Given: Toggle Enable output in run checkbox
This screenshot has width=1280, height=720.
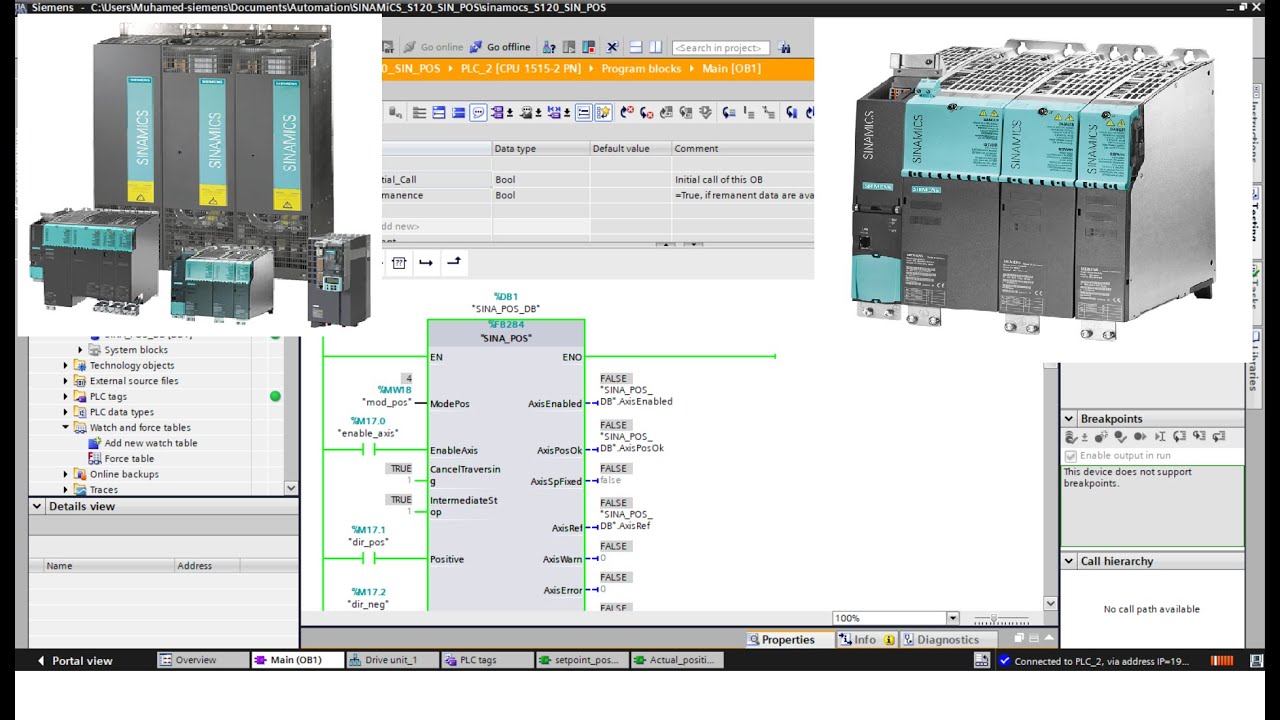Looking at the screenshot, I should coord(1071,456).
